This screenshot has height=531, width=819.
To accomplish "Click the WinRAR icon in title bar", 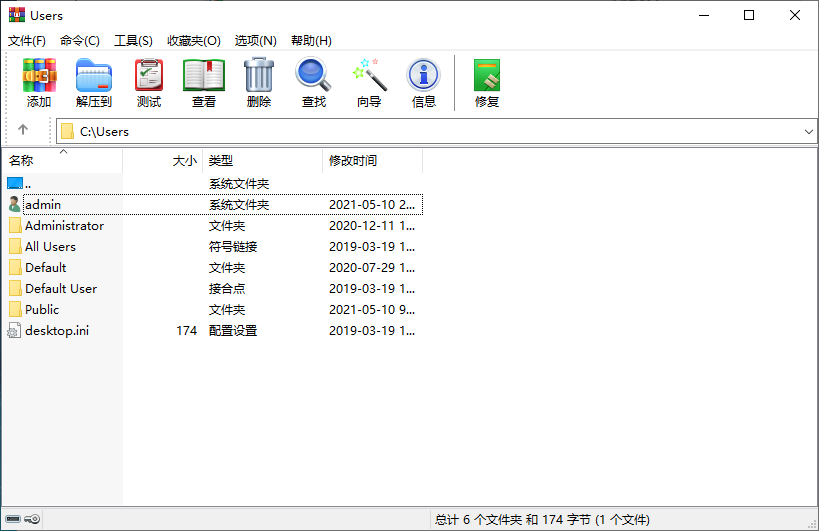I will pyautogui.click(x=17, y=15).
